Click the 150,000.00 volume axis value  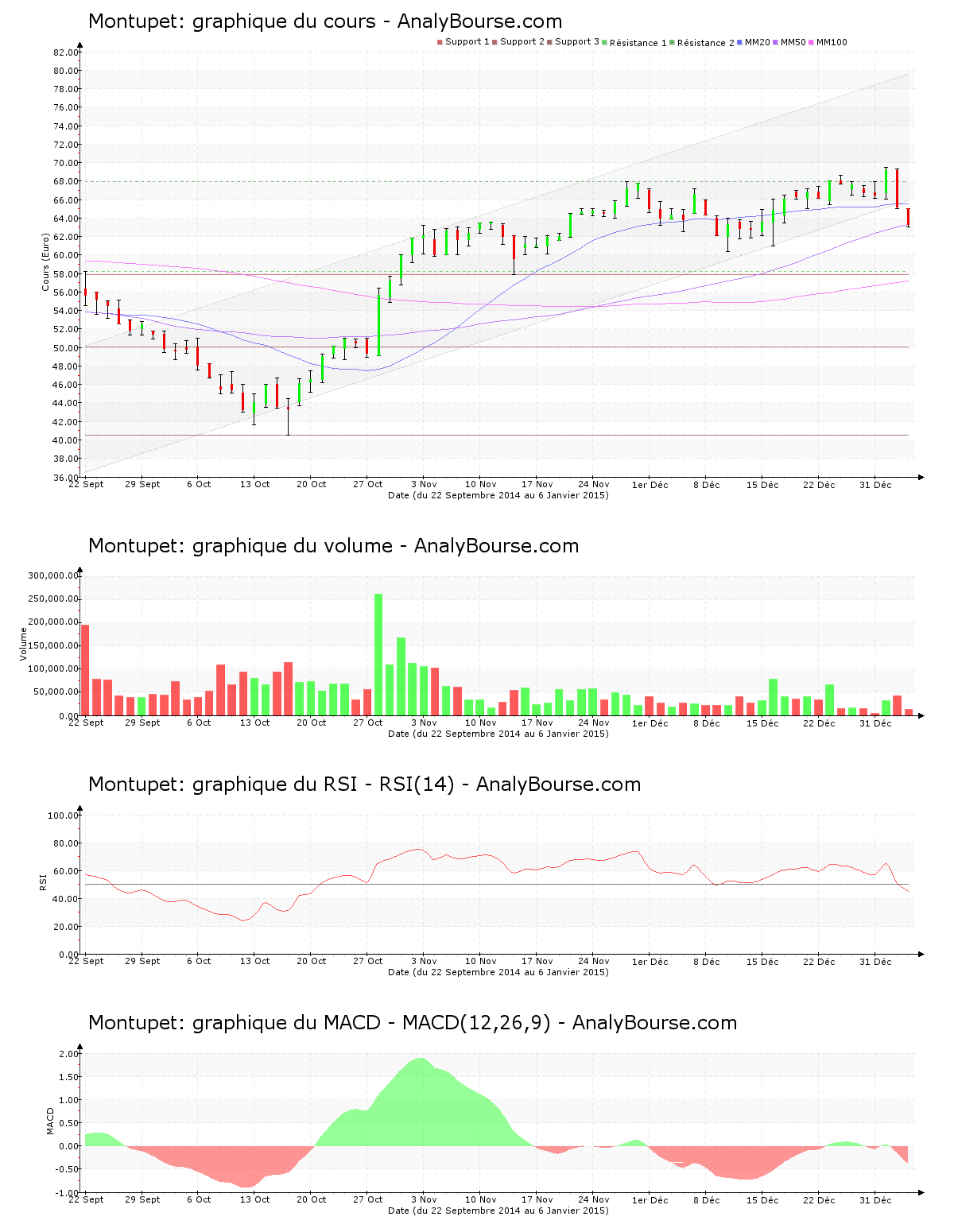point(52,645)
